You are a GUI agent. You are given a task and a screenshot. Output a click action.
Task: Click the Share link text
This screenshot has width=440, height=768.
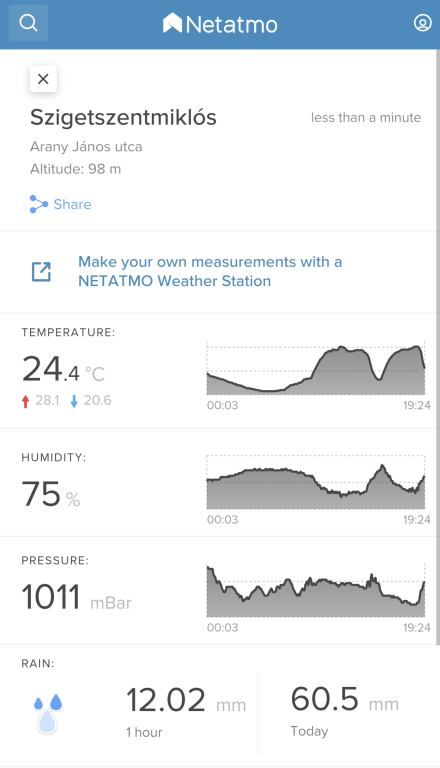[72, 204]
